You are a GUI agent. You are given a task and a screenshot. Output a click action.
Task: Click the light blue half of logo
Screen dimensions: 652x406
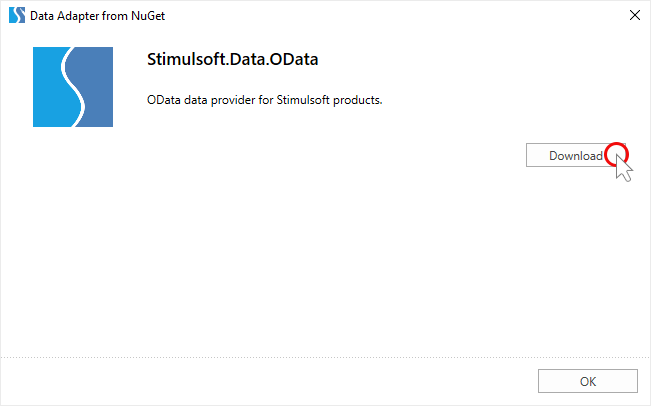coord(46,87)
